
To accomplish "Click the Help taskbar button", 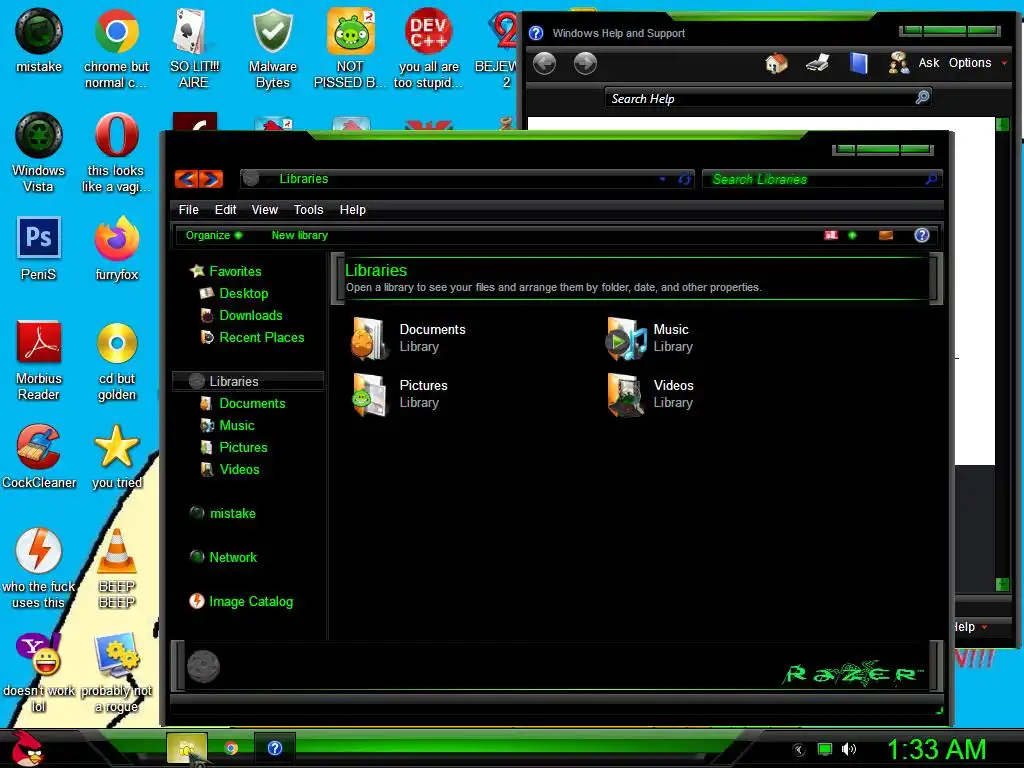I will pos(275,748).
